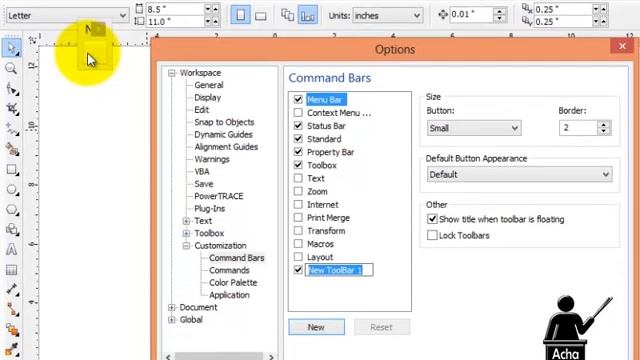
Task: Select the Parallel Dimension tool
Action: click(12, 290)
